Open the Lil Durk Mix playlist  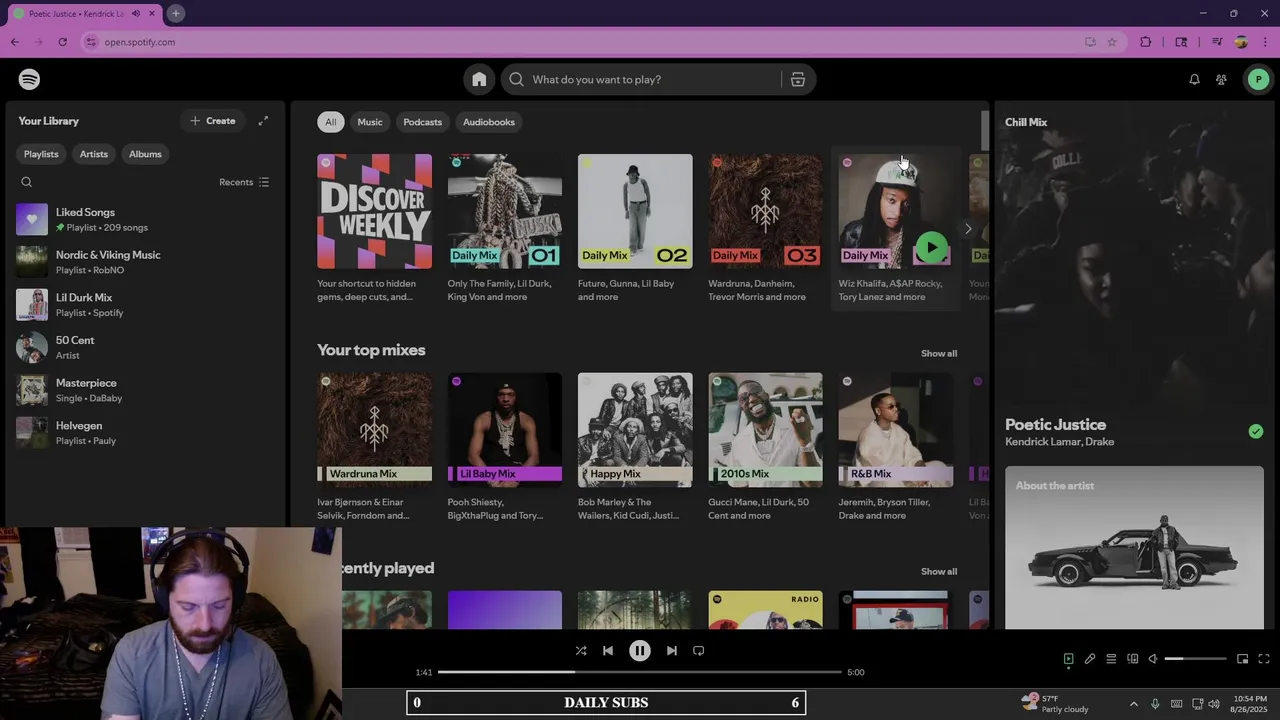coord(145,305)
